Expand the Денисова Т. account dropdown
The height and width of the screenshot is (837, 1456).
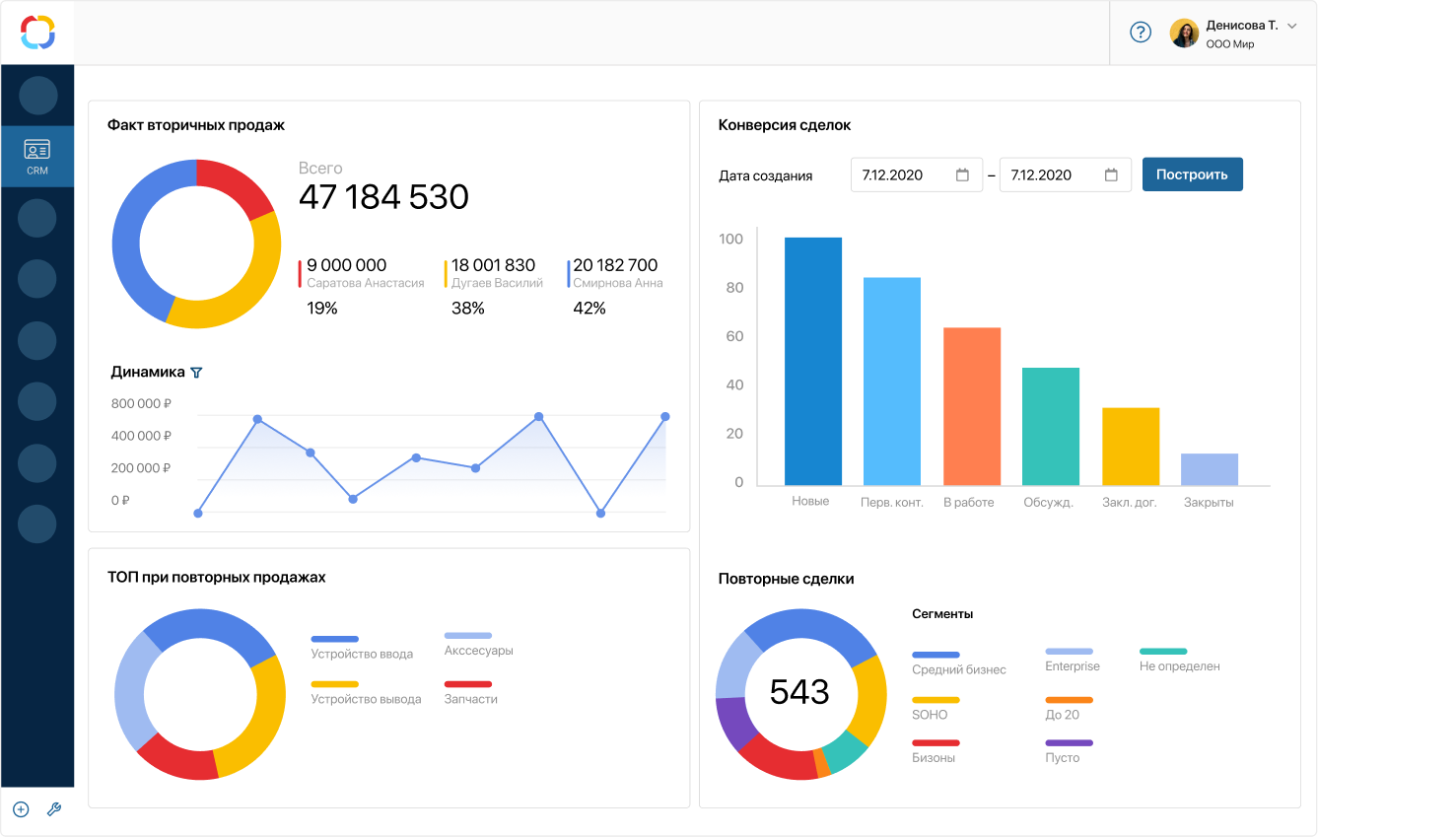click(x=1292, y=27)
